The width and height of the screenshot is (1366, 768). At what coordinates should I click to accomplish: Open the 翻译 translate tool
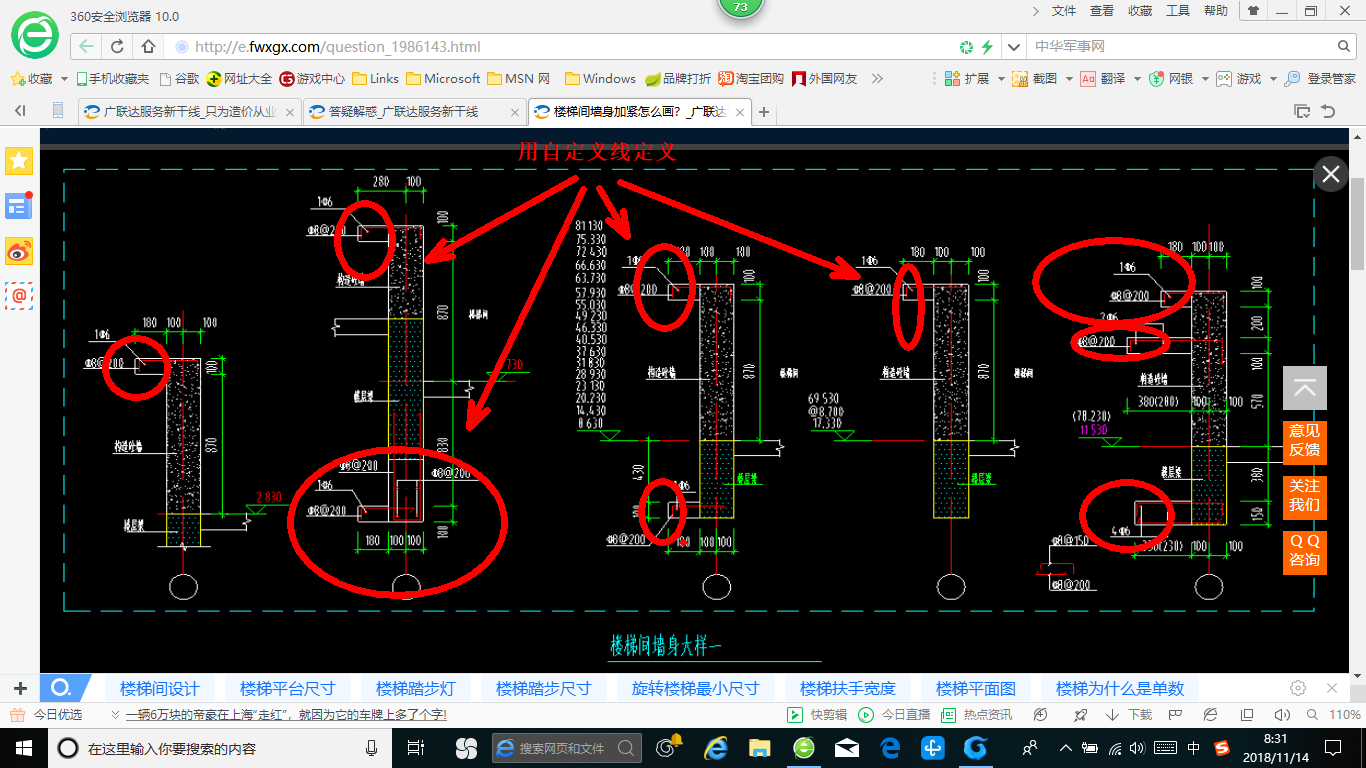[x=1103, y=78]
